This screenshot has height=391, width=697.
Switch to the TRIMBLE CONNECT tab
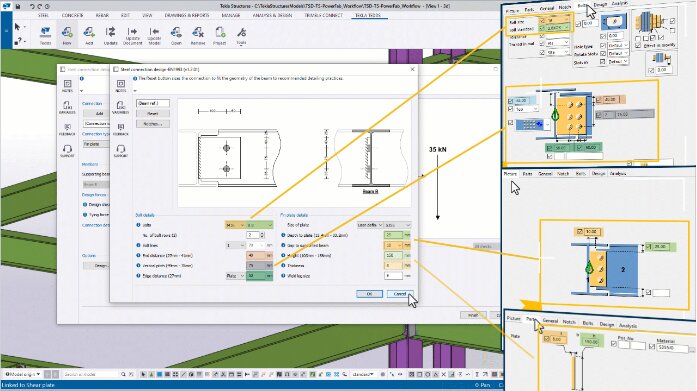pyautogui.click(x=323, y=16)
